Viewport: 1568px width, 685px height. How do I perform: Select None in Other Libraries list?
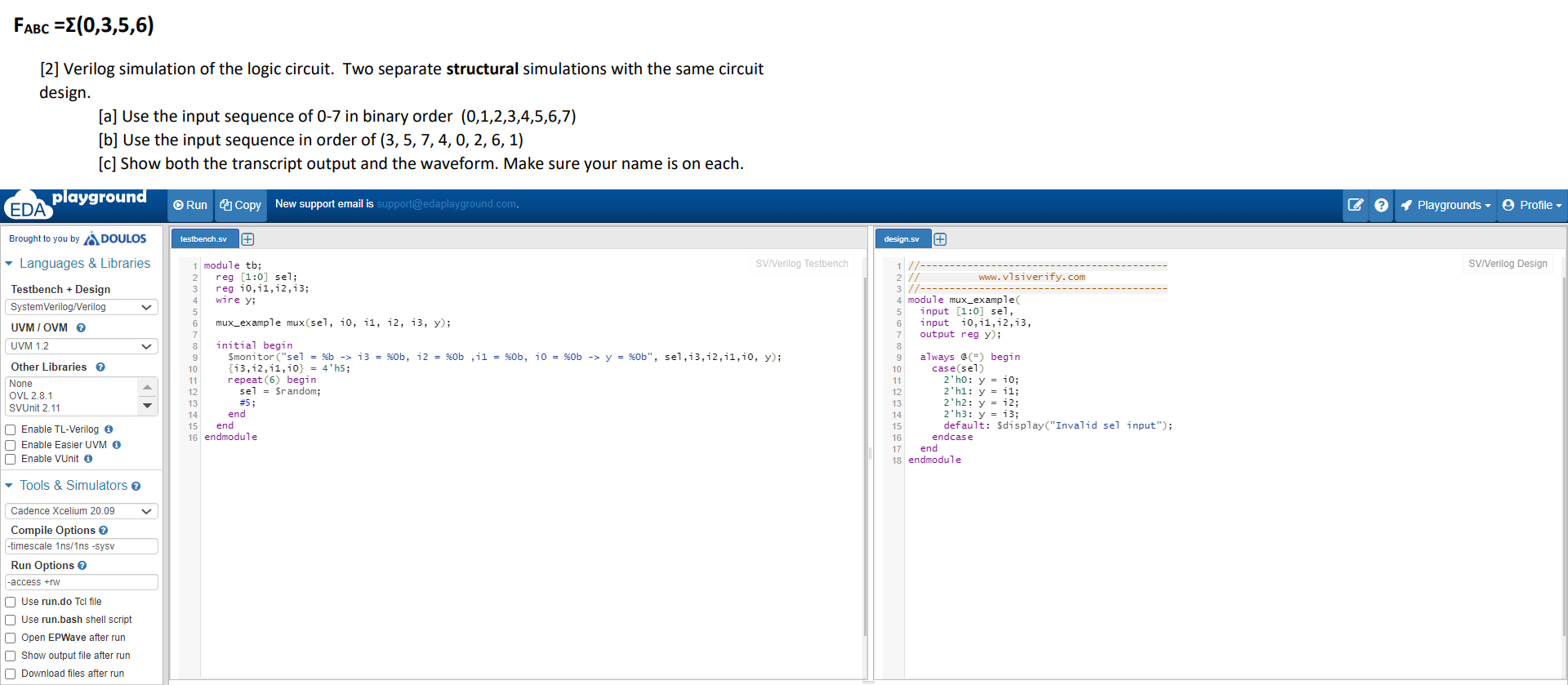coord(20,384)
